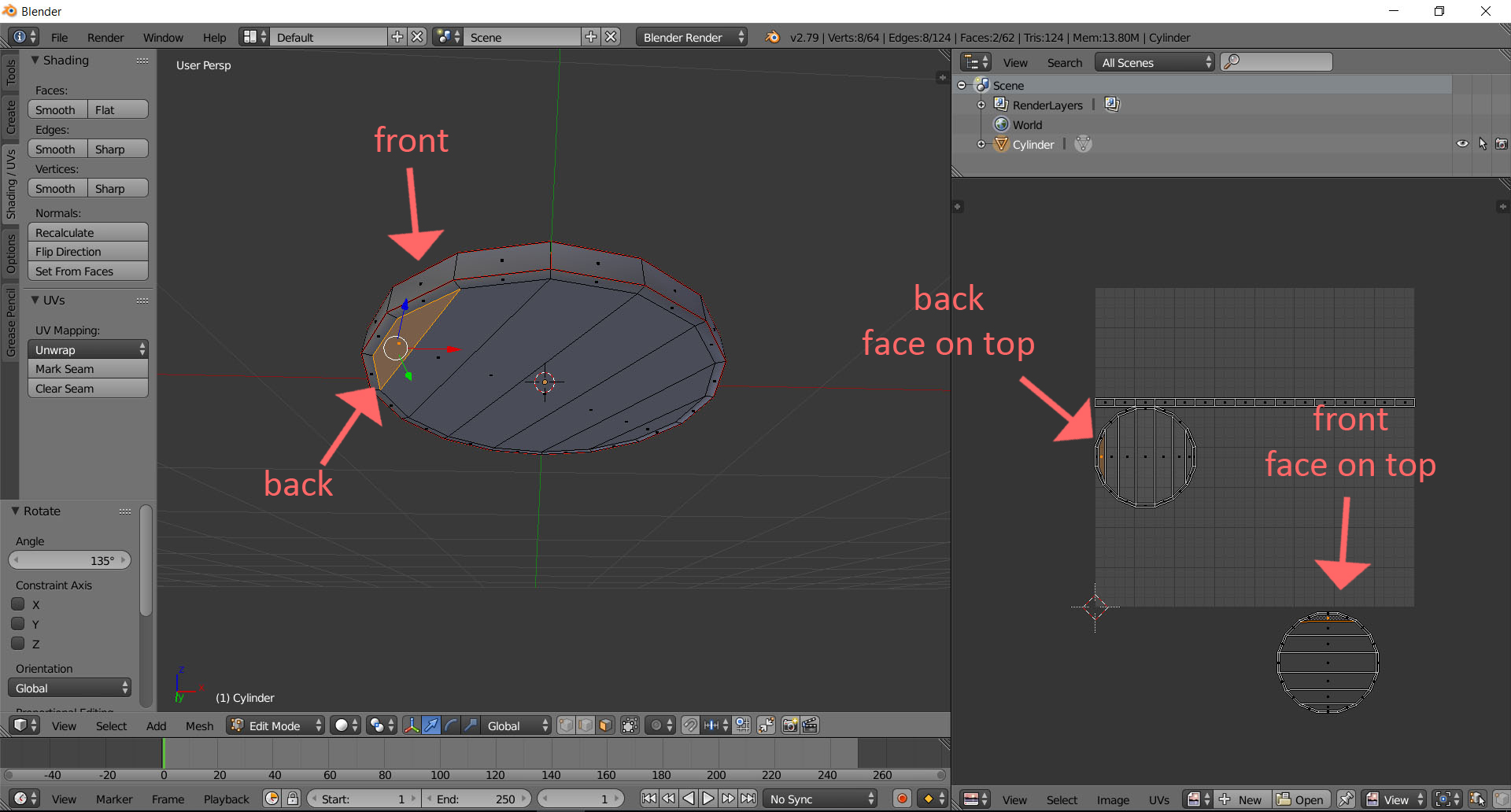The width and height of the screenshot is (1511, 812).
Task: Open Global transform orientation dropdown in header
Action: (516, 725)
